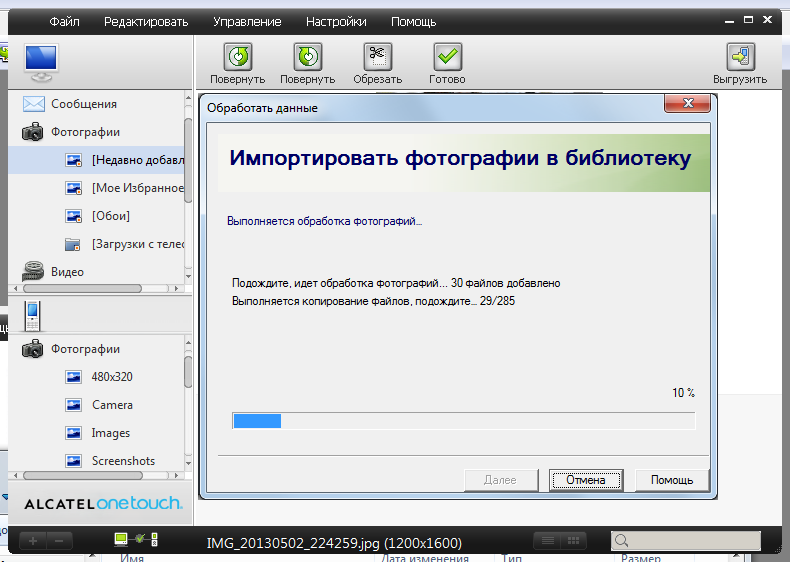Switch to list view in bottom bar
The width and height of the screenshot is (790, 562).
point(547,540)
